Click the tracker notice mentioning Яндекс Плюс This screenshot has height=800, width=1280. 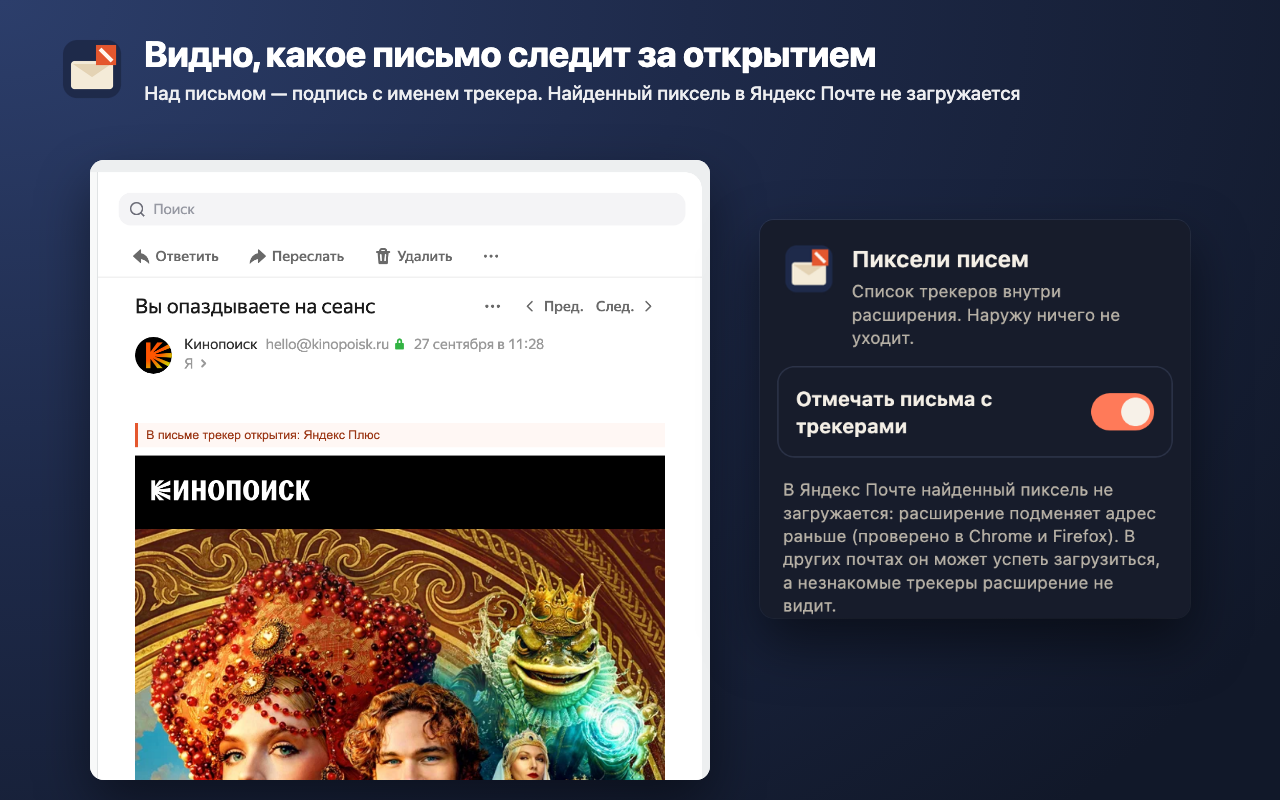coord(400,435)
